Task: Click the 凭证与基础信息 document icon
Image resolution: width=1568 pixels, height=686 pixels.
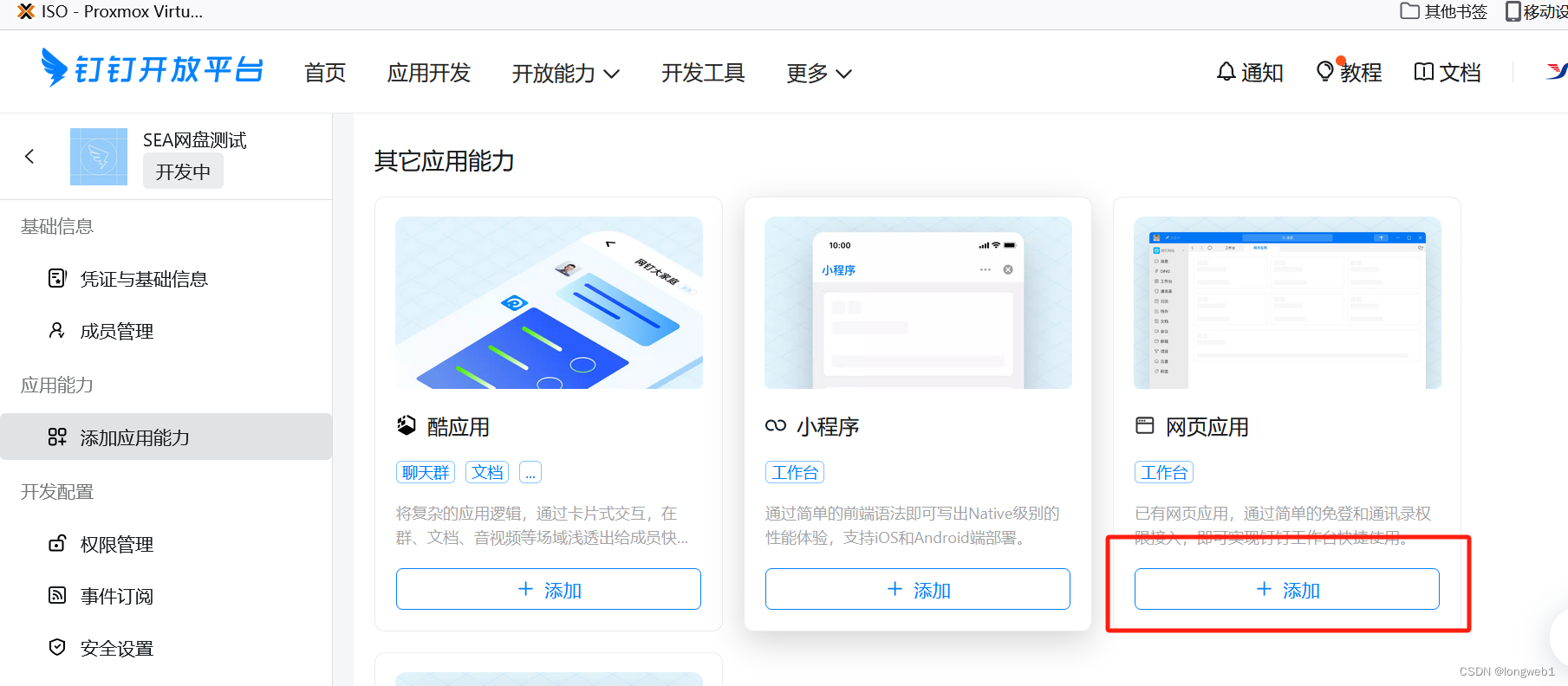Action: coord(57,278)
